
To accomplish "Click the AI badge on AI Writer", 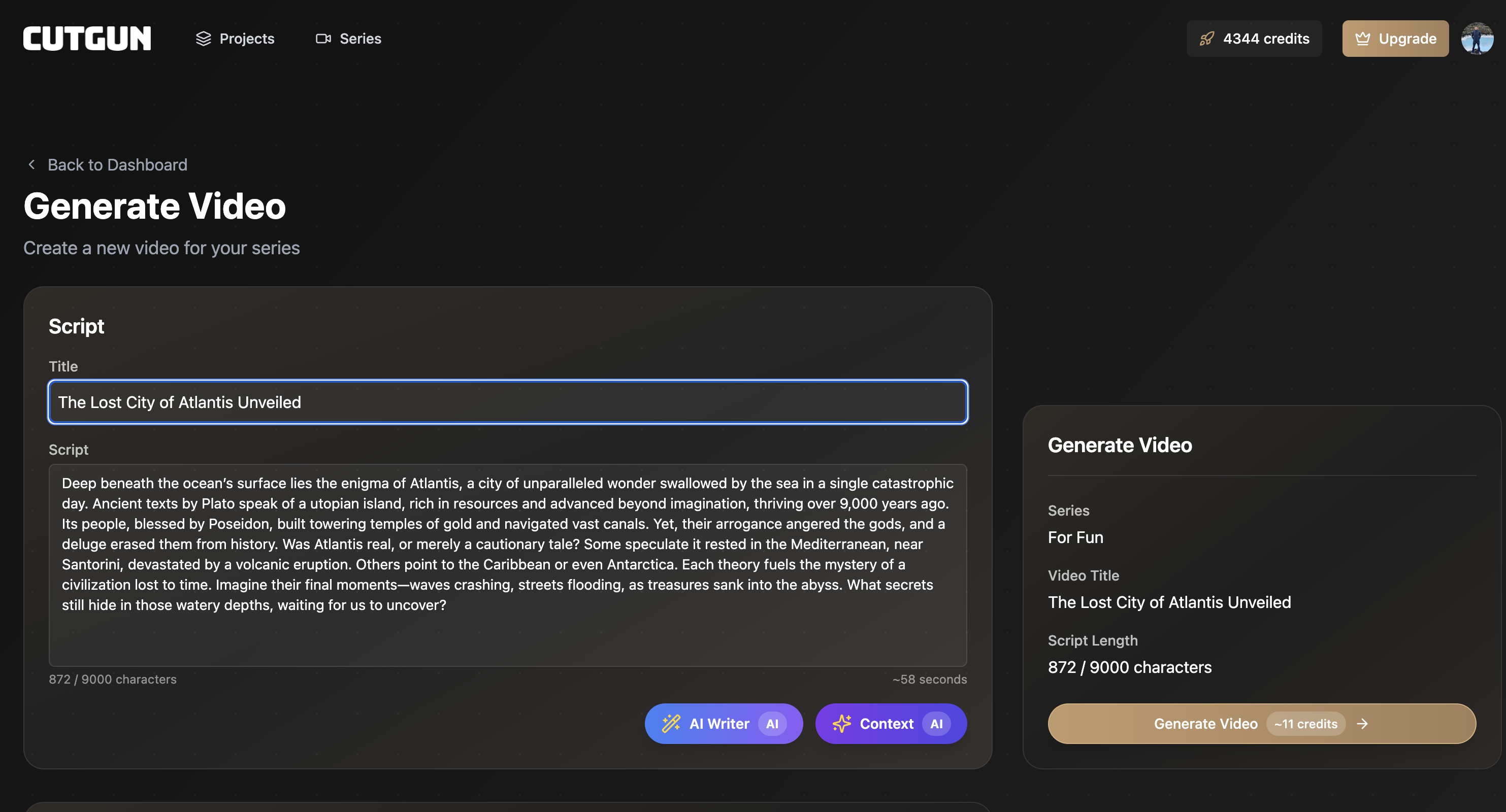I will (x=772, y=723).
